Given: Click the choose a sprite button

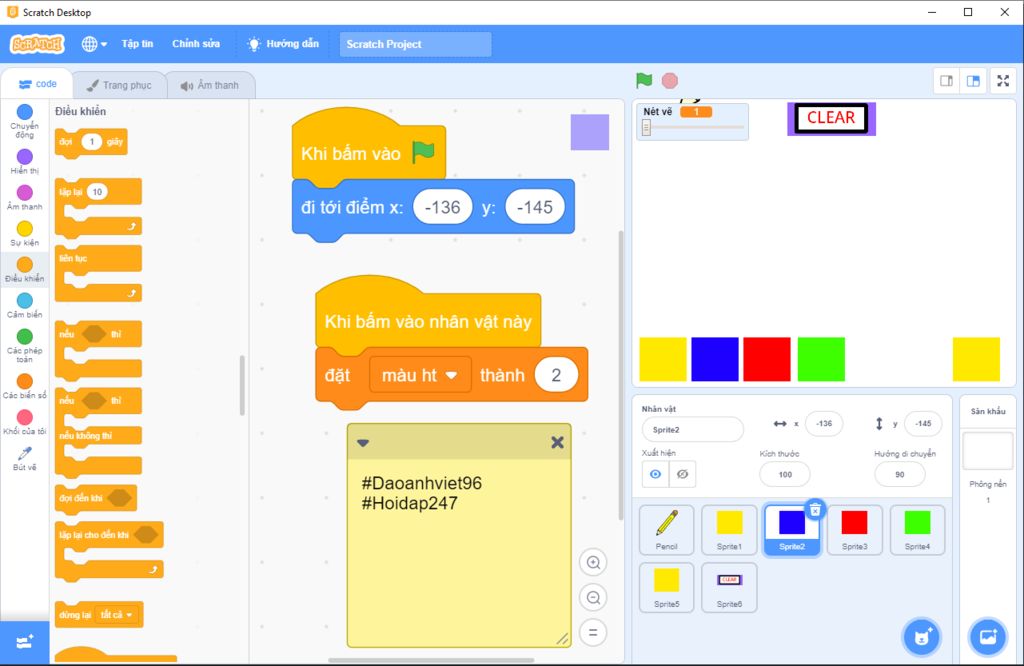Looking at the screenshot, I should click(x=922, y=636).
